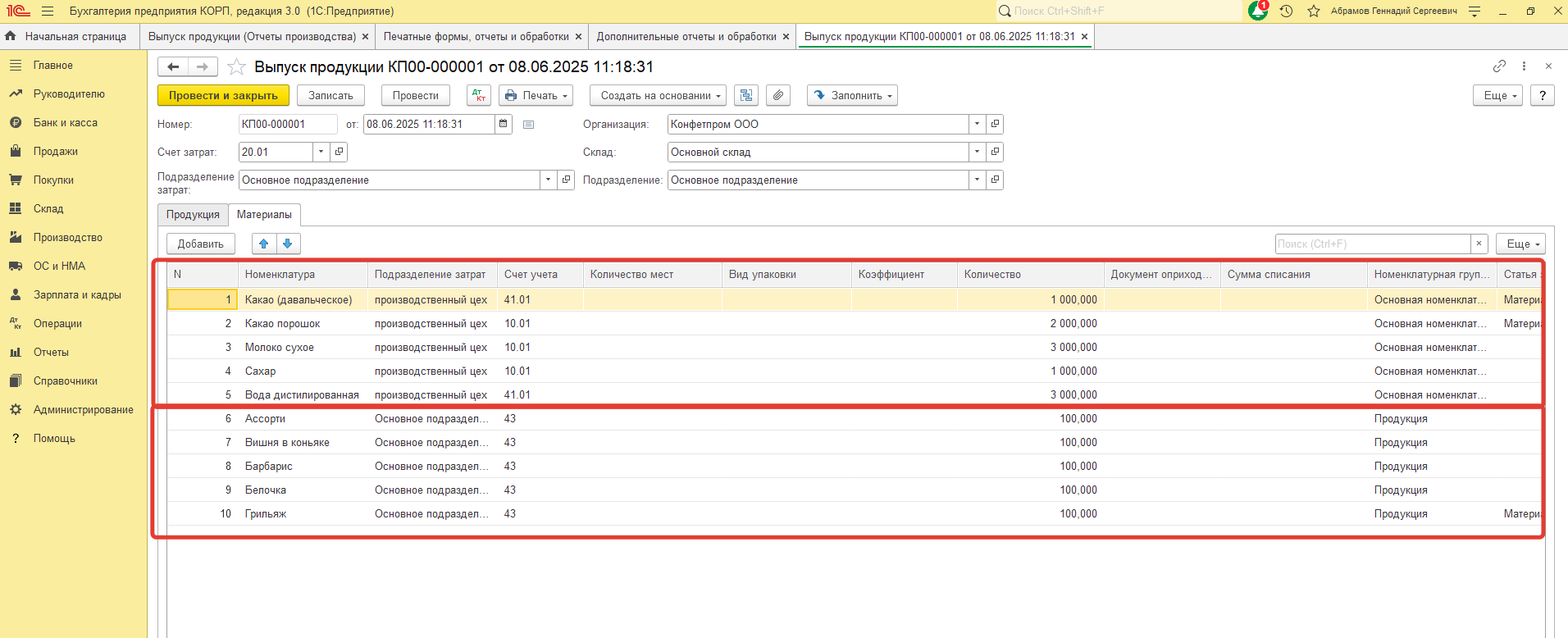
Task: Open the history clock icon in title bar
Action: point(1286,11)
